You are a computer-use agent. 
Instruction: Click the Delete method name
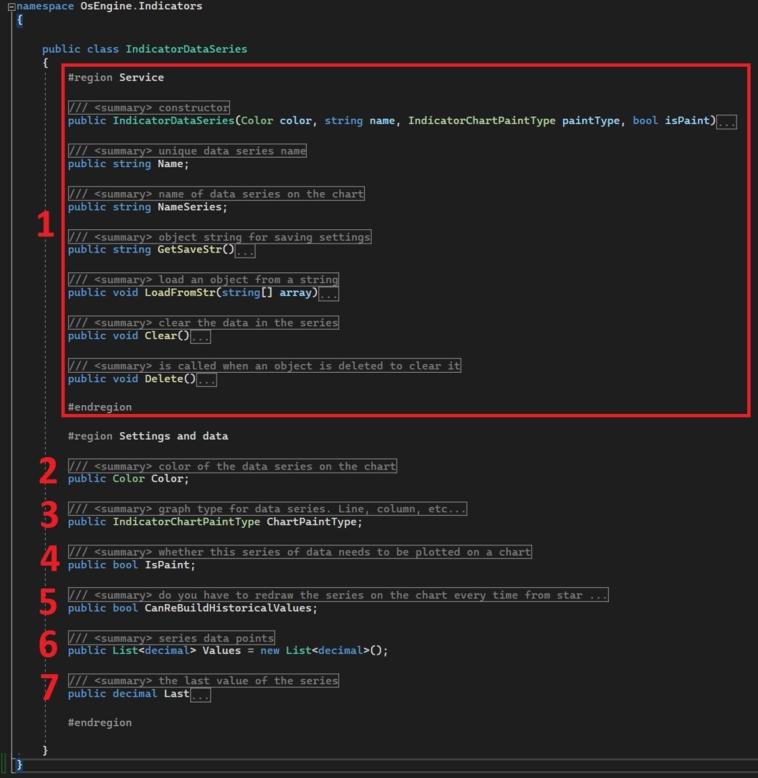[164, 379]
